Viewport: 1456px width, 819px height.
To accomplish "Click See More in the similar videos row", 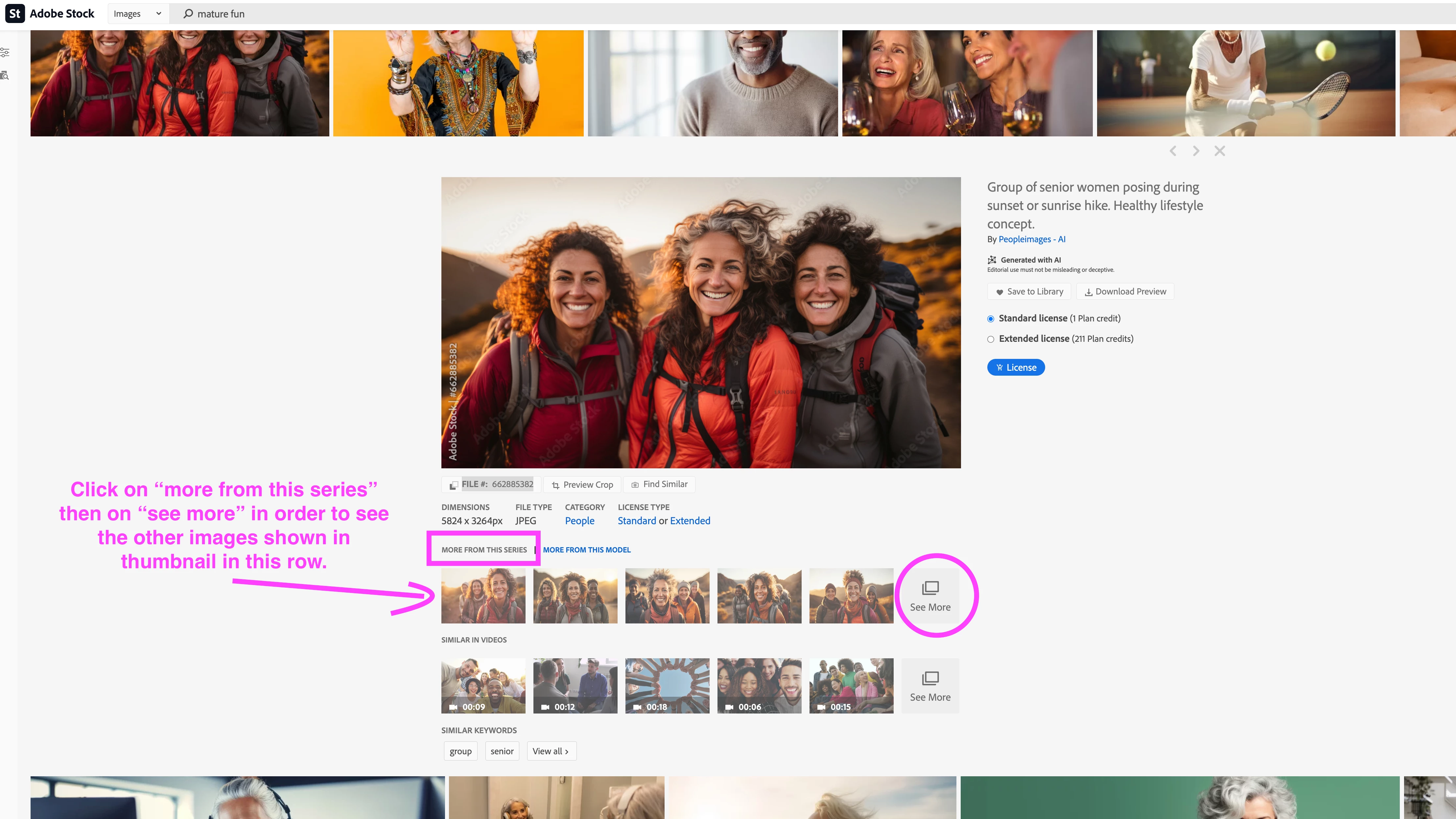I will [930, 686].
